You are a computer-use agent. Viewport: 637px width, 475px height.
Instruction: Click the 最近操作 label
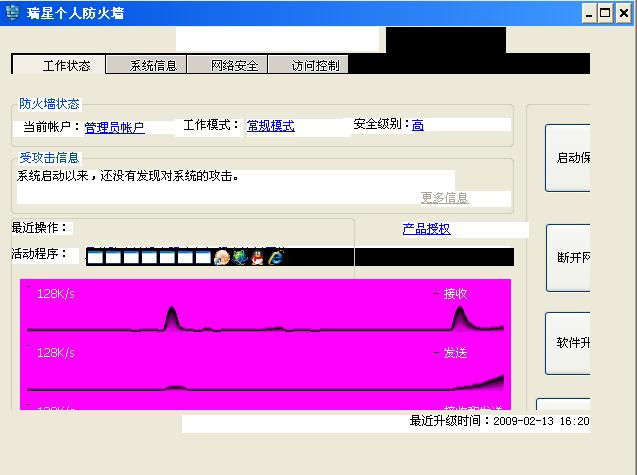[x=39, y=228]
